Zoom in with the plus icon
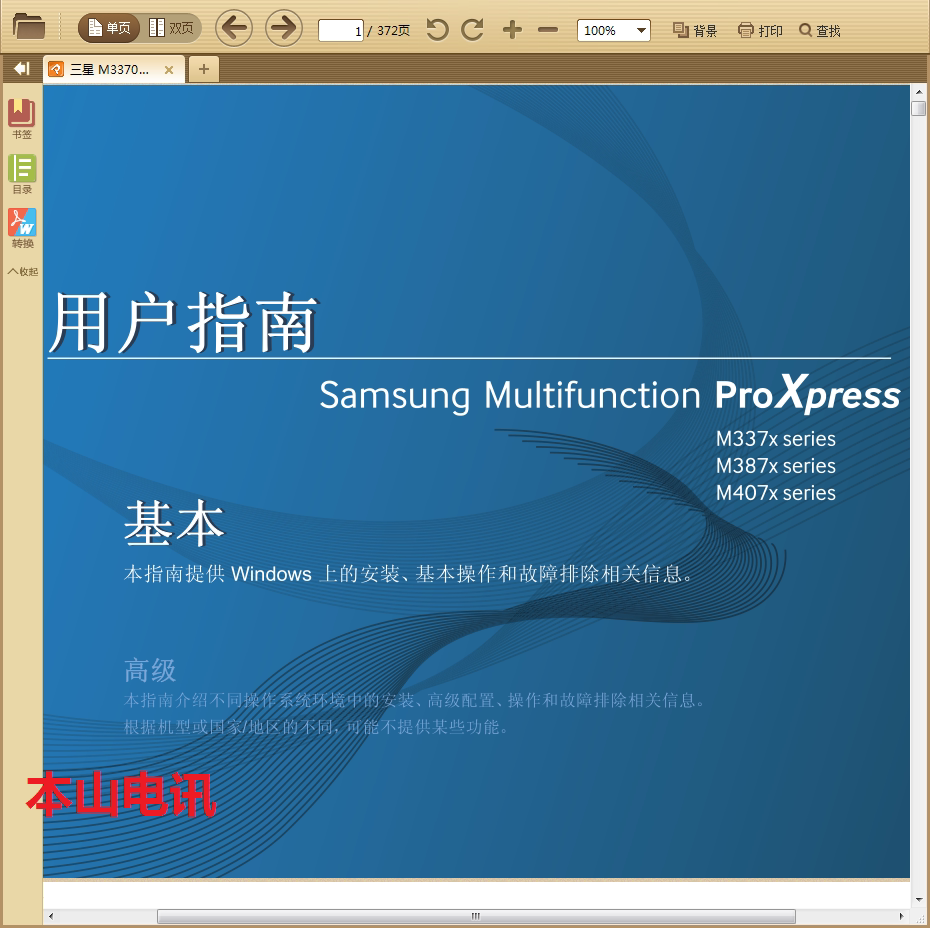 [512, 30]
